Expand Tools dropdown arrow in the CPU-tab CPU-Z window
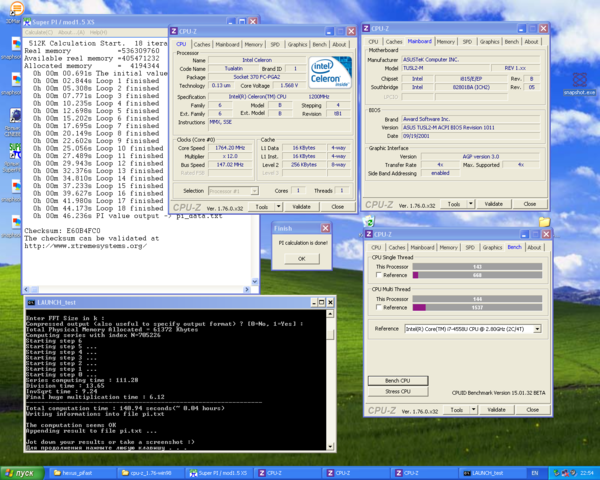Viewport: 600px width, 480px height. coord(279,207)
